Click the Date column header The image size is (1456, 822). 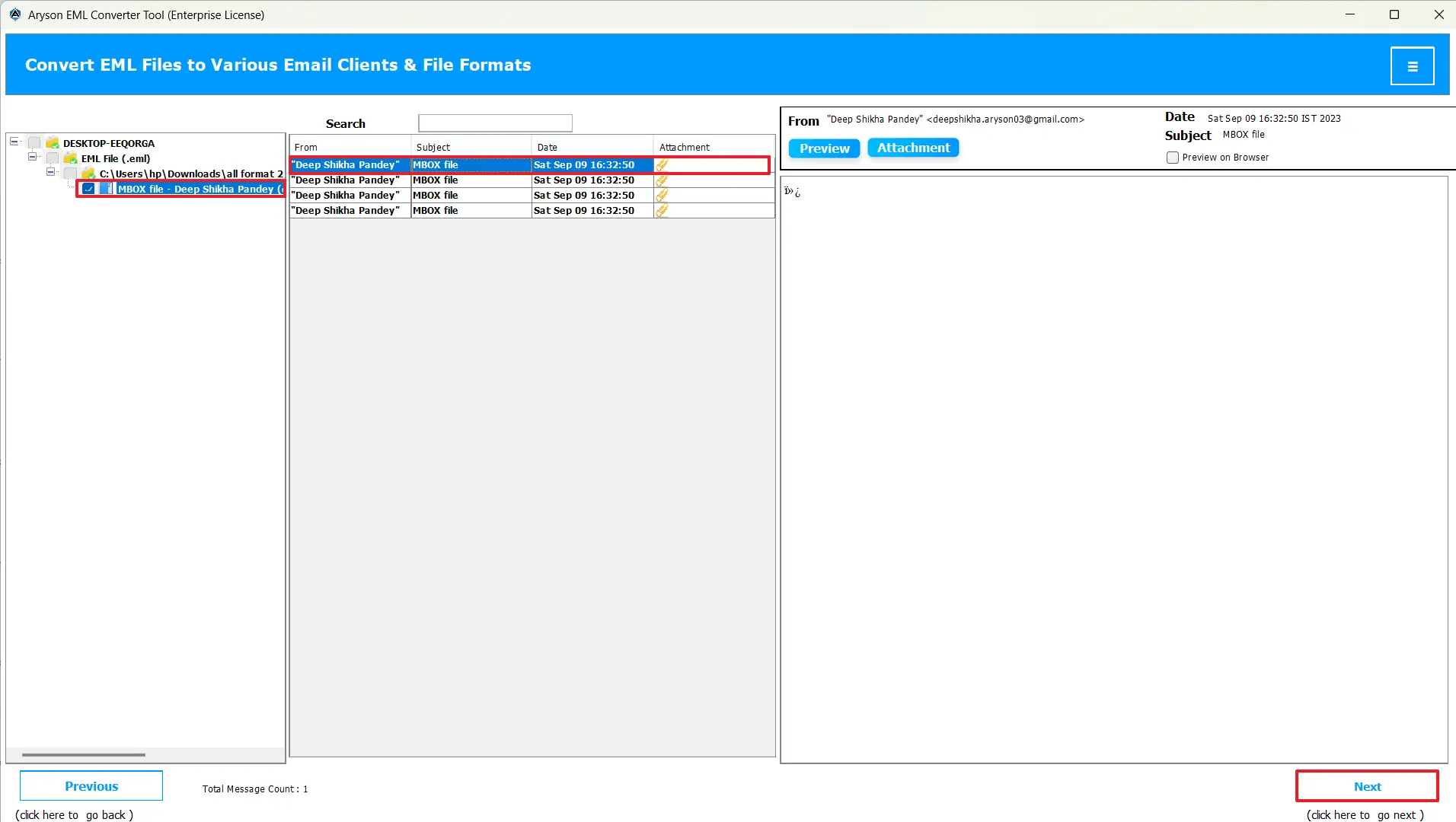pos(547,146)
